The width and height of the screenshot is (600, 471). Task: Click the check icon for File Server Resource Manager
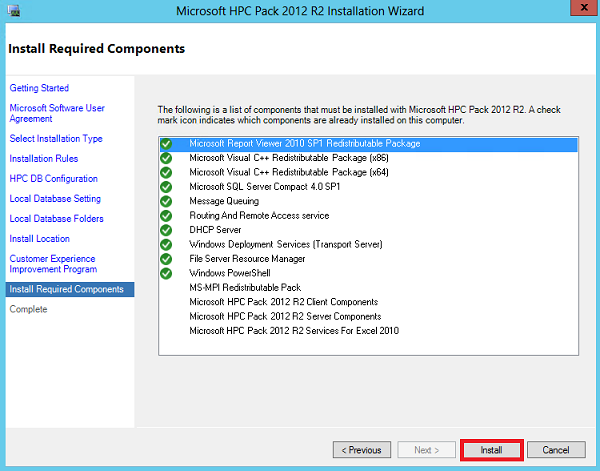[166, 259]
